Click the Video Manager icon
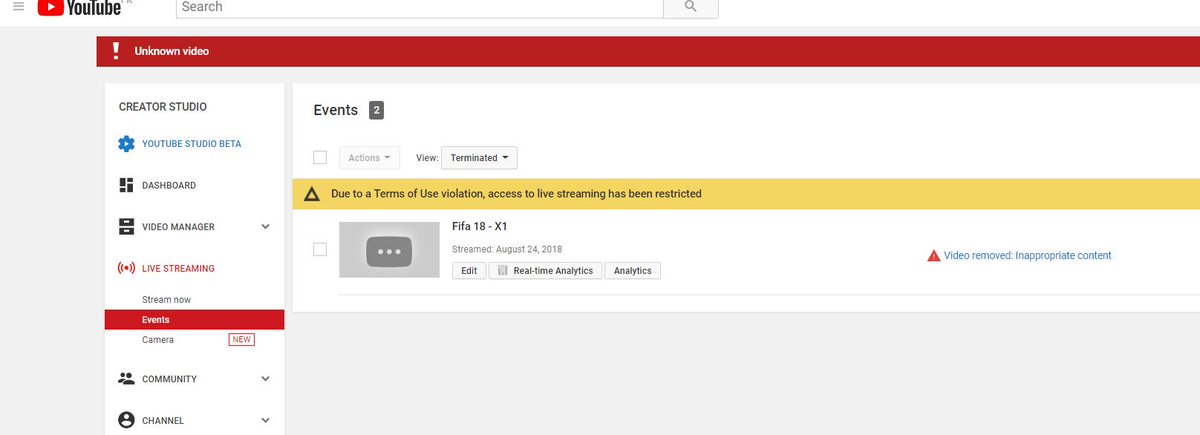This screenshot has height=435, width=1200. (126, 226)
